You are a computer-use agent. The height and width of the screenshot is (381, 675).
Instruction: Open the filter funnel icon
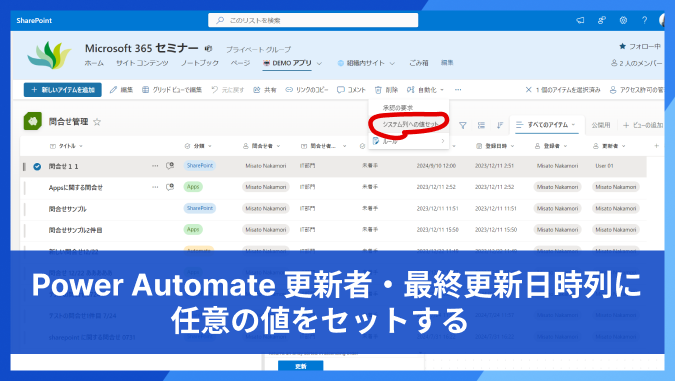pos(463,125)
